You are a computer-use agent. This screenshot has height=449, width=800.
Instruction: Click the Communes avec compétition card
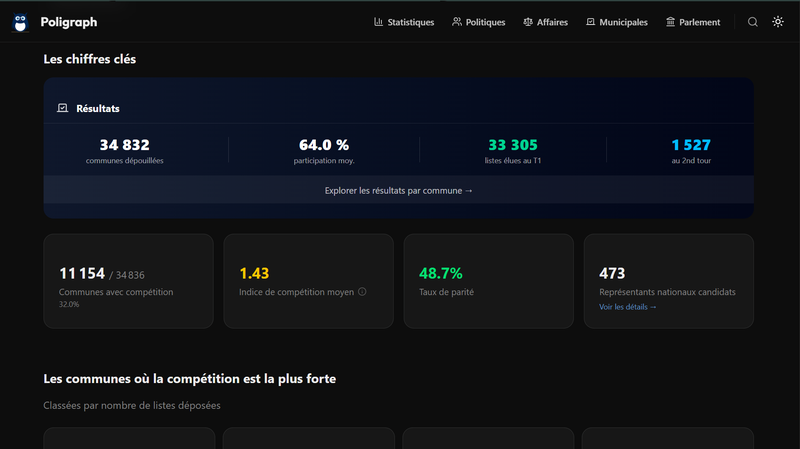[x=128, y=281]
